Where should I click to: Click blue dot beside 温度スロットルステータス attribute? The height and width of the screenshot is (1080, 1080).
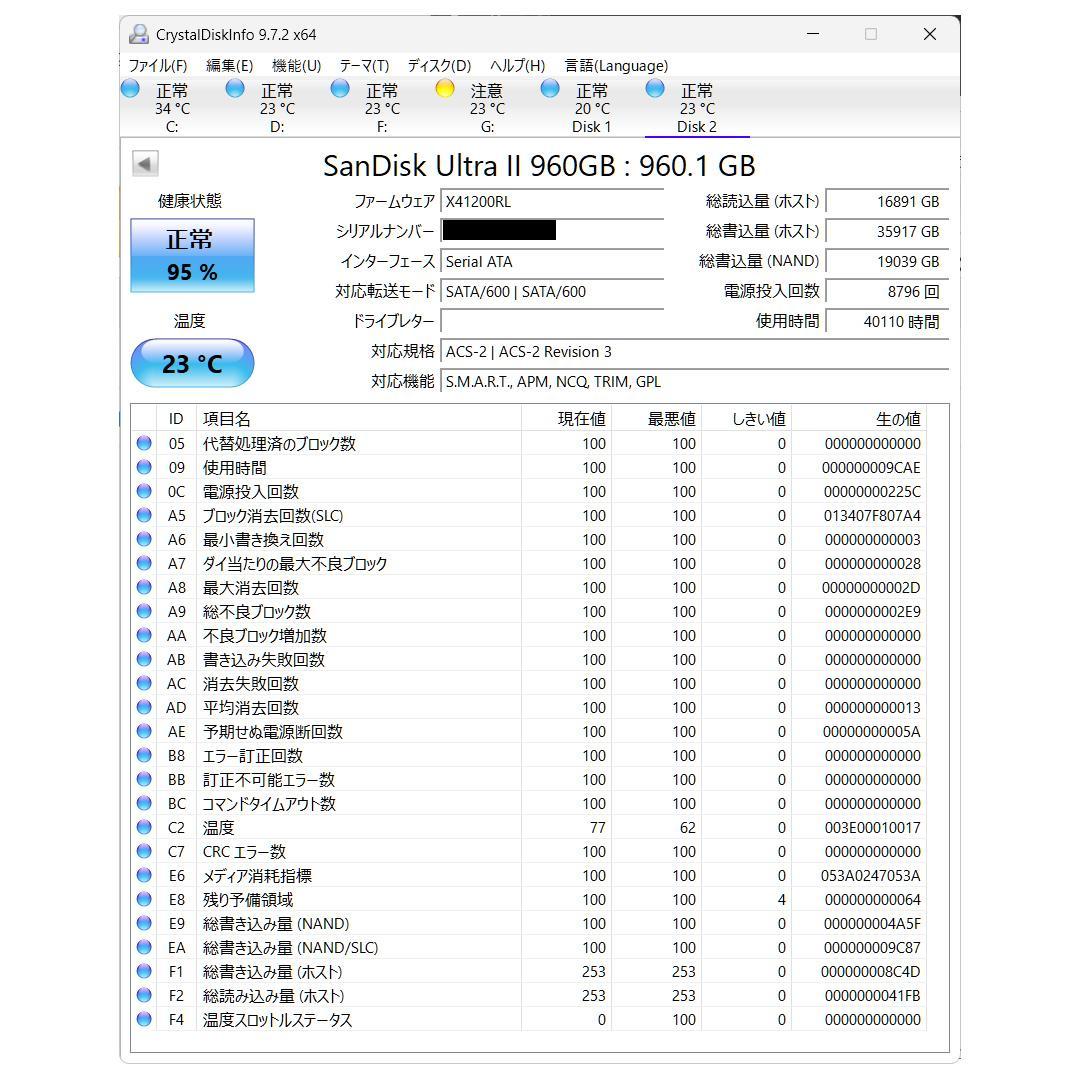(x=143, y=1019)
